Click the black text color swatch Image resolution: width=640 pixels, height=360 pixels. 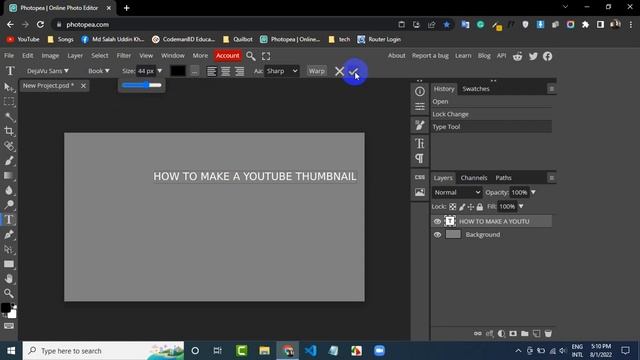pyautogui.click(x=178, y=71)
